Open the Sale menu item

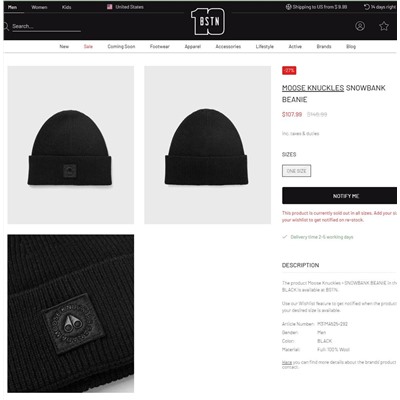tap(88, 46)
